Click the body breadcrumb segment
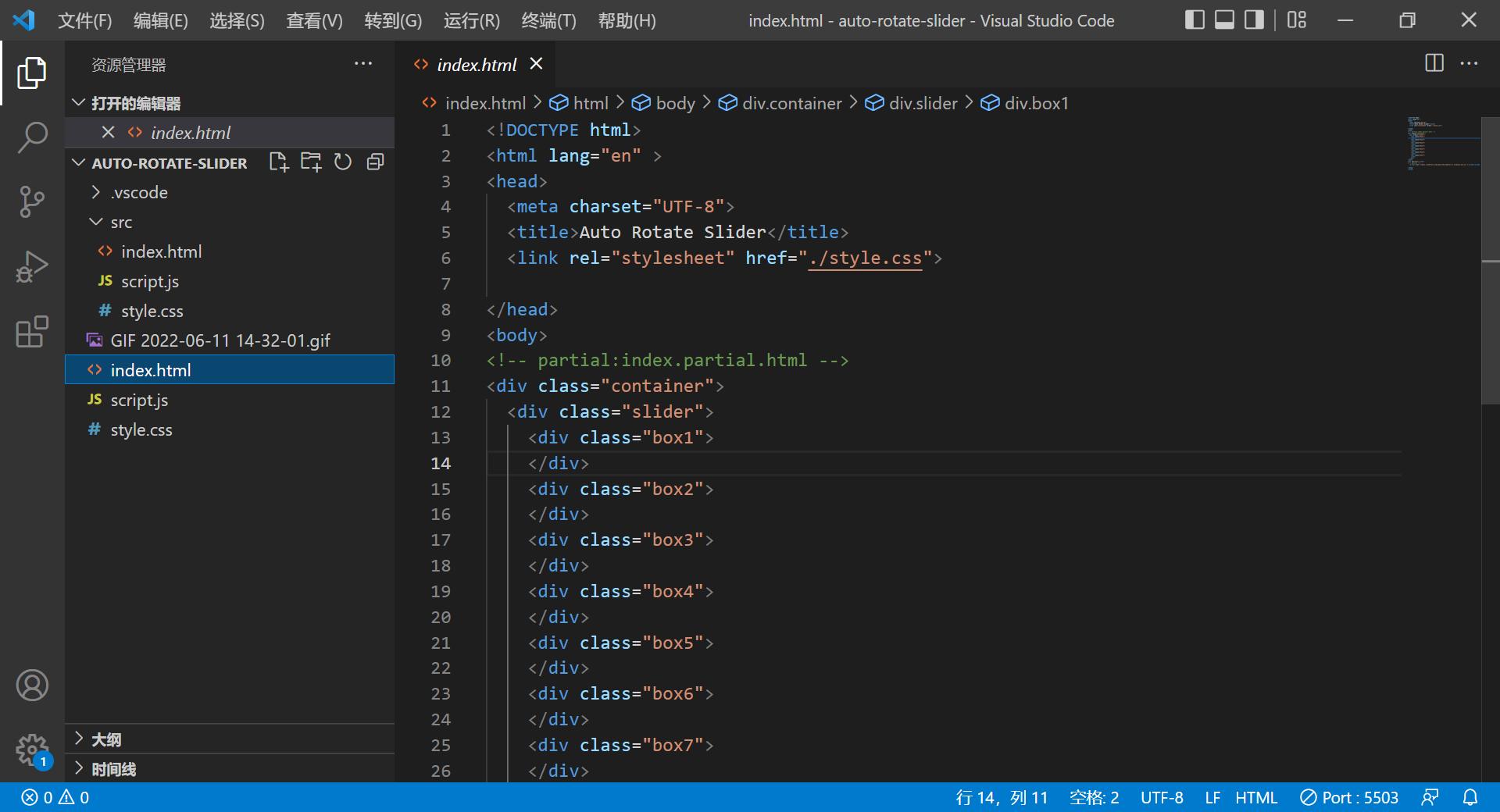The image size is (1500, 812). [x=664, y=103]
